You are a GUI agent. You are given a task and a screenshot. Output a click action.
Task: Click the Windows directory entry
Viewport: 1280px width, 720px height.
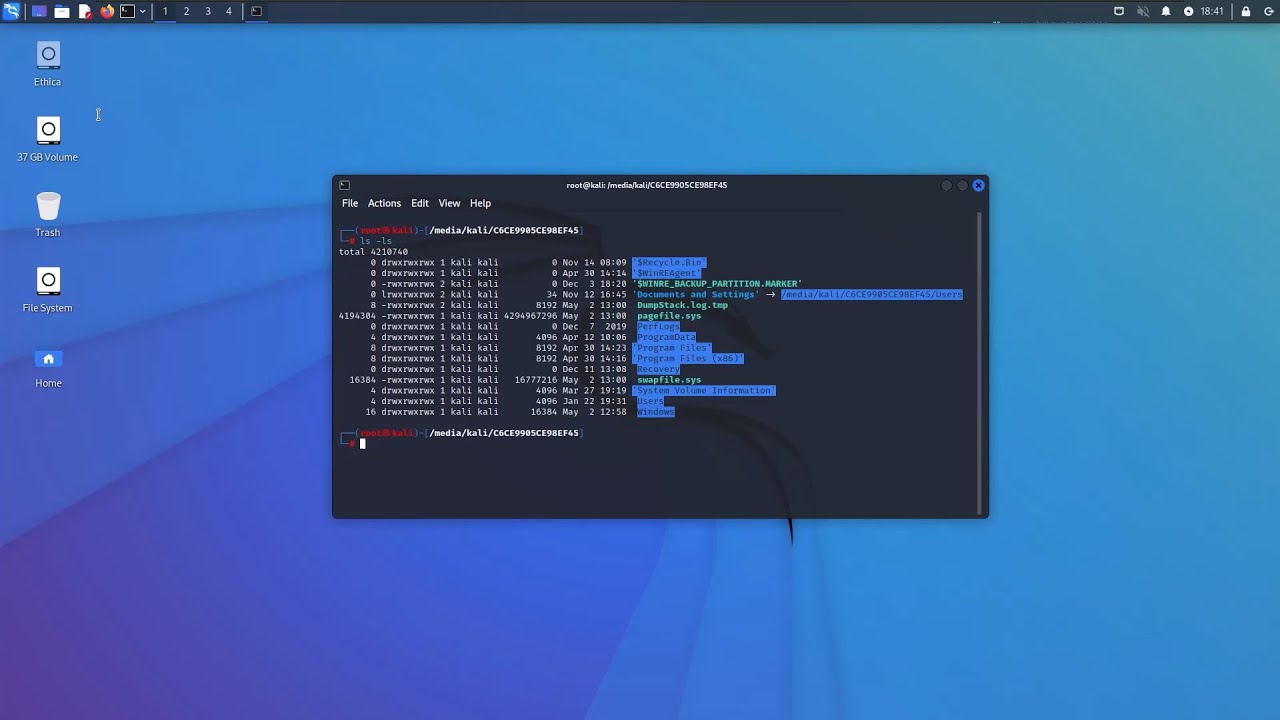(656, 412)
